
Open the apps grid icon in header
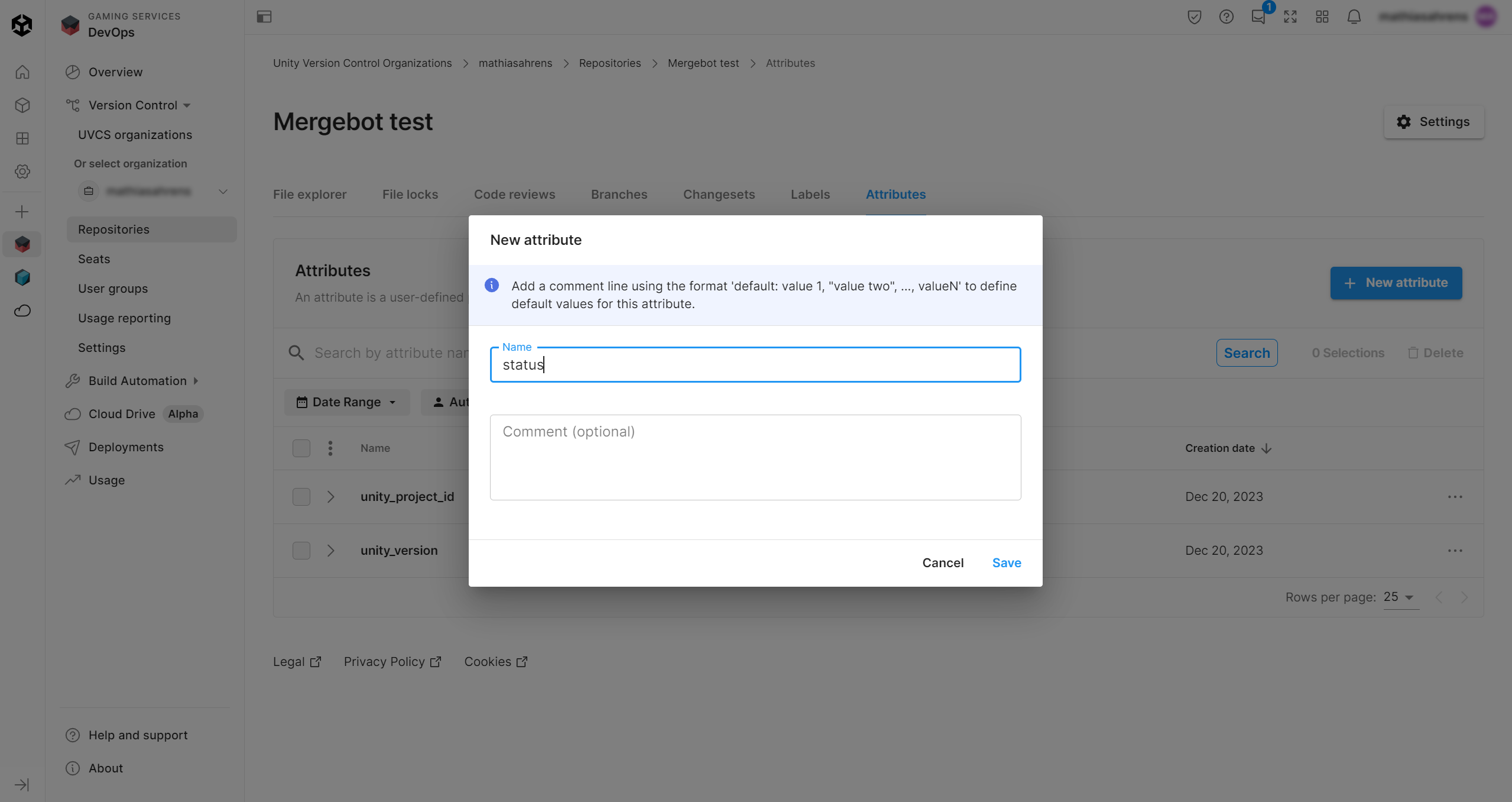[x=1322, y=17]
